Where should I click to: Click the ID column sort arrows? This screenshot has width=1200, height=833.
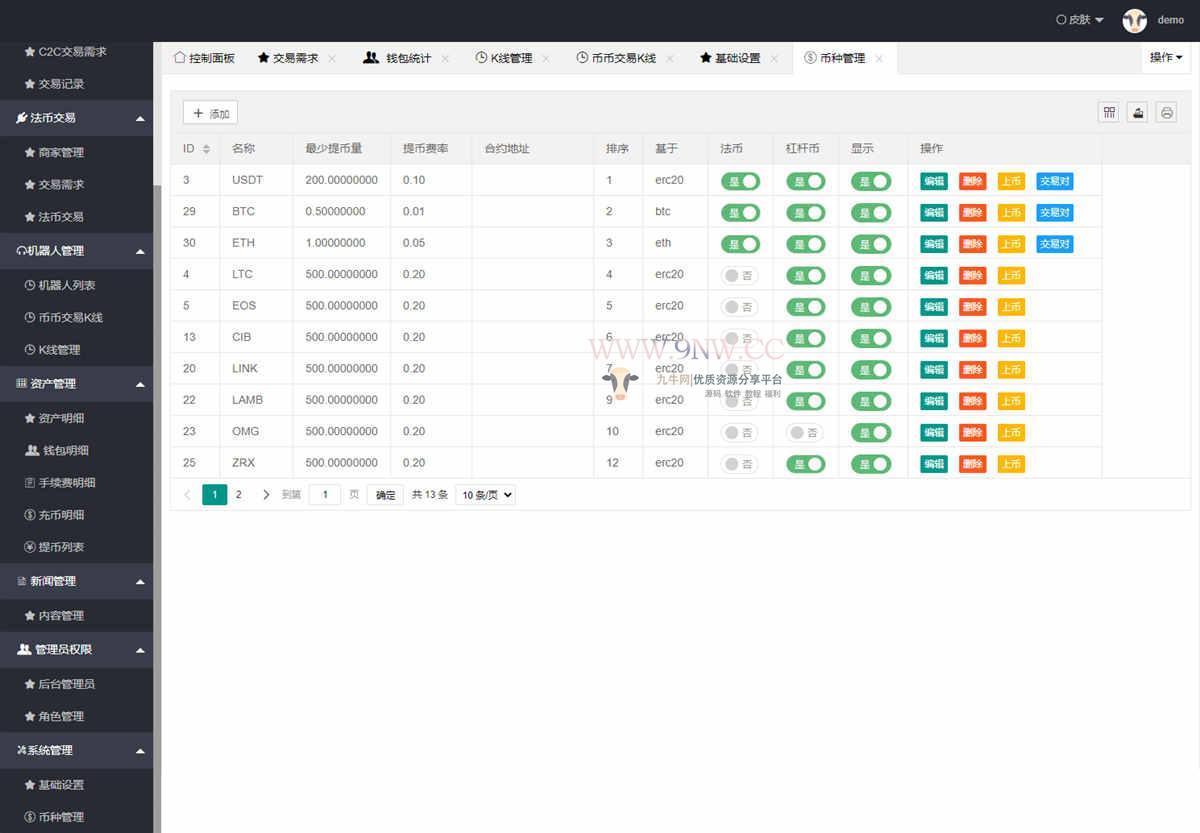pyautogui.click(x=206, y=149)
